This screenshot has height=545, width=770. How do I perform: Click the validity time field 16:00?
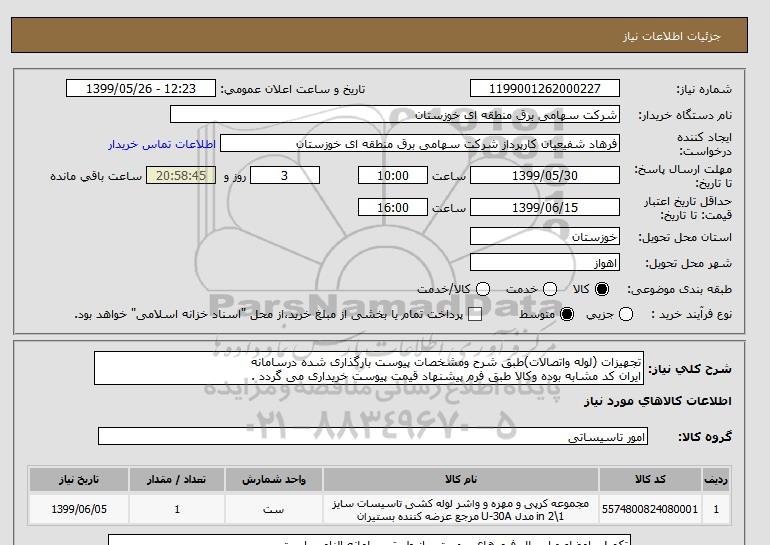(x=393, y=207)
